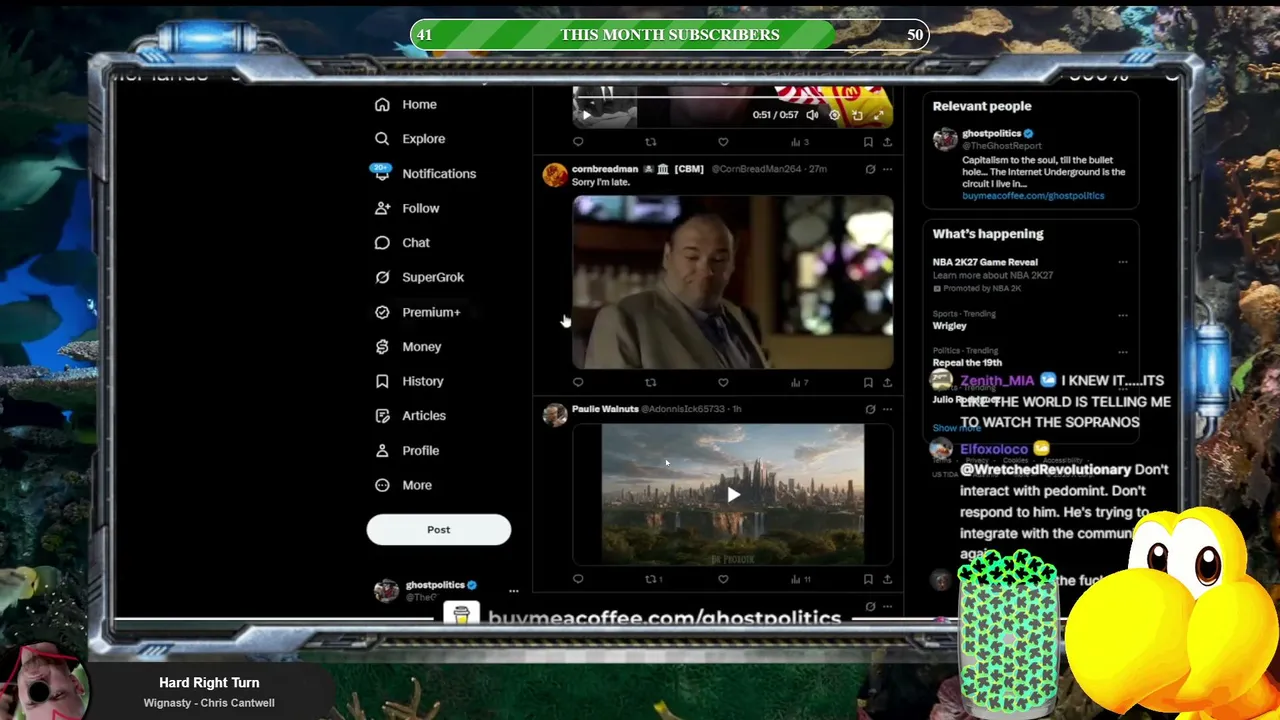Screen dimensions: 1280x720
Task: Open the cornbreadman GIF thumbnail
Action: [733, 283]
